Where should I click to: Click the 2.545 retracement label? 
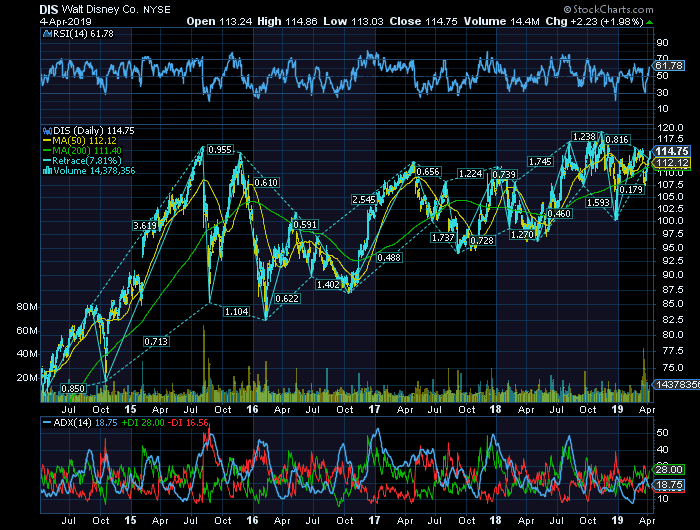(x=364, y=200)
